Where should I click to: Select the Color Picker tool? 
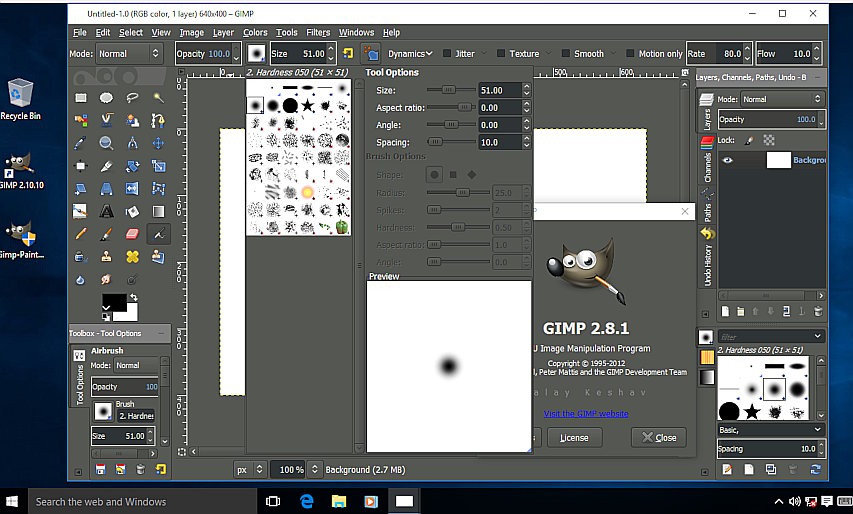(81, 143)
